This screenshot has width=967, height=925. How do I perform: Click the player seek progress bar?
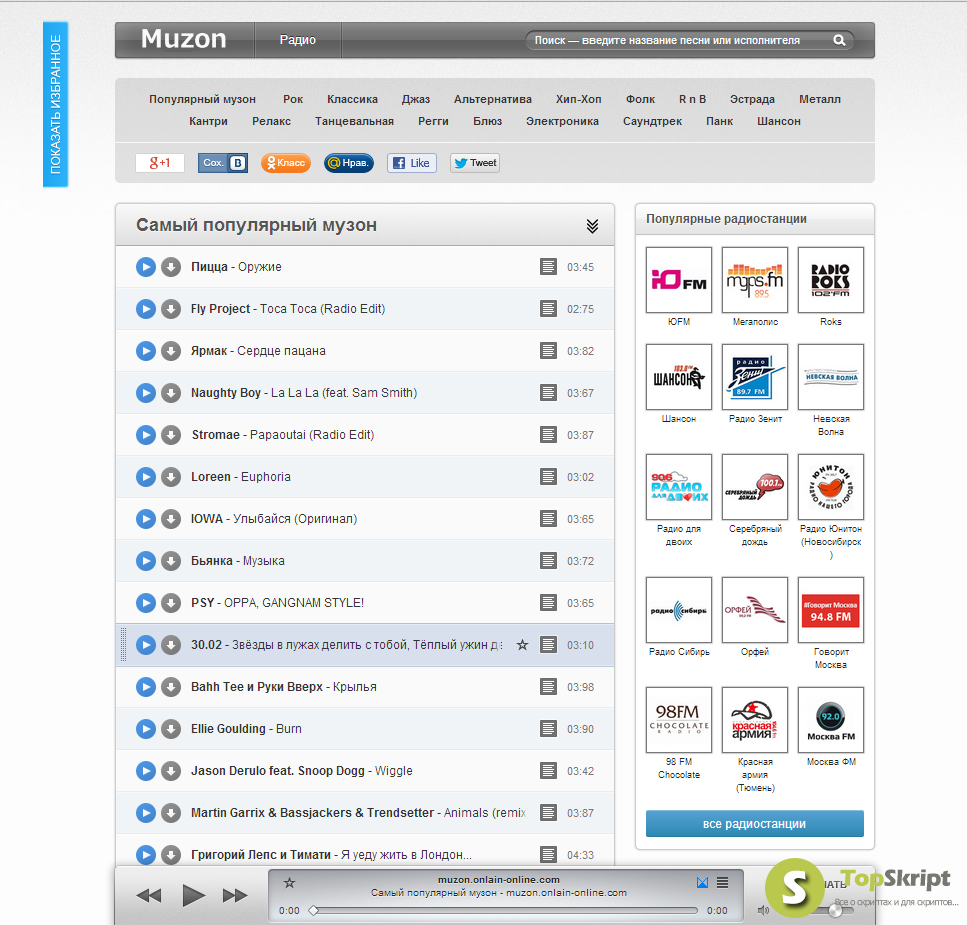coord(506,911)
